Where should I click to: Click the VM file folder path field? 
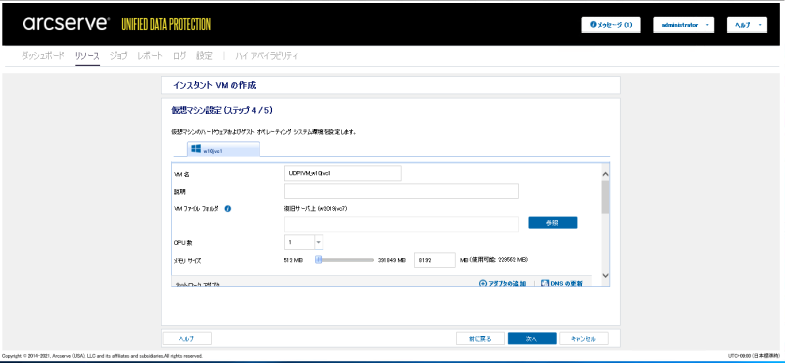click(x=401, y=224)
